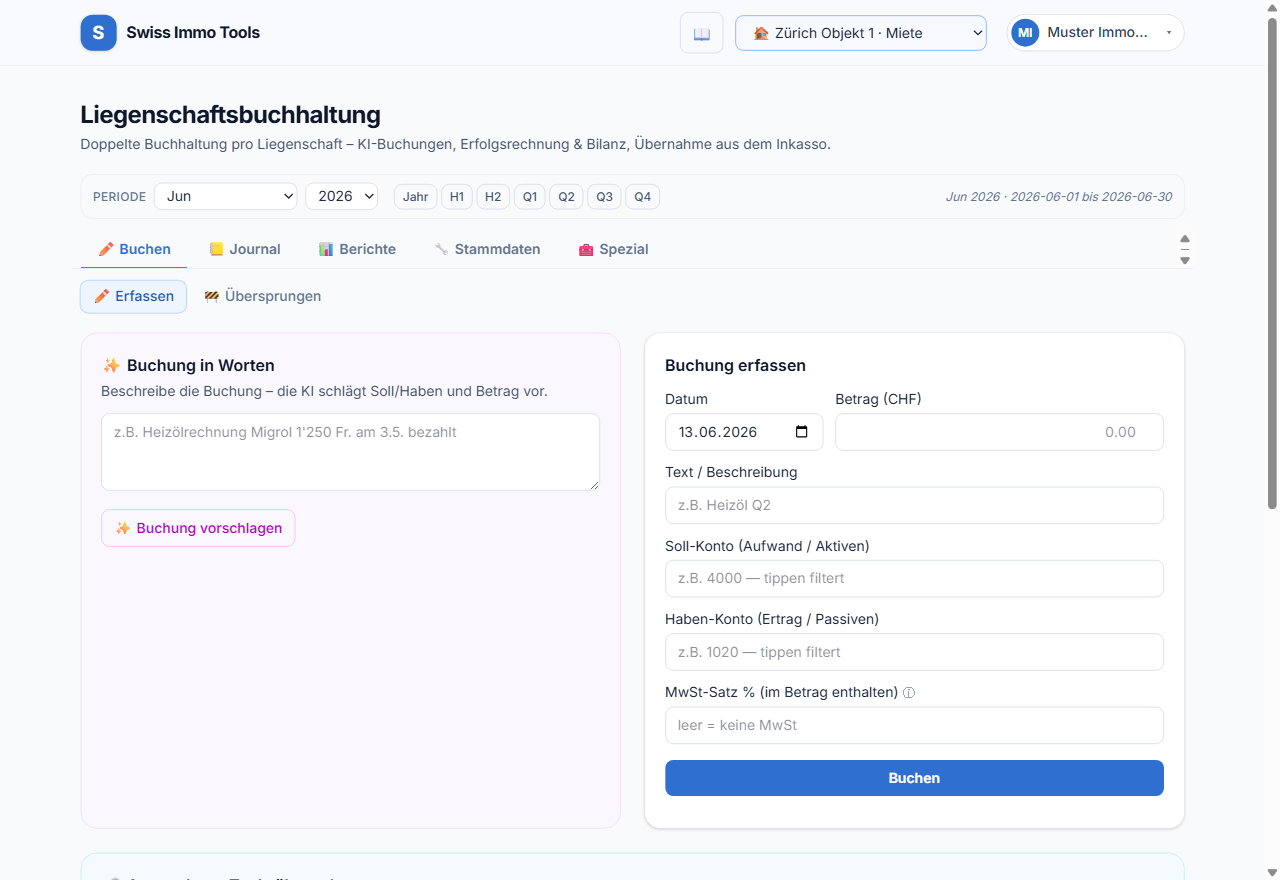The width and height of the screenshot is (1280, 880).
Task: Open the Stammdaten tab
Action: 487,249
